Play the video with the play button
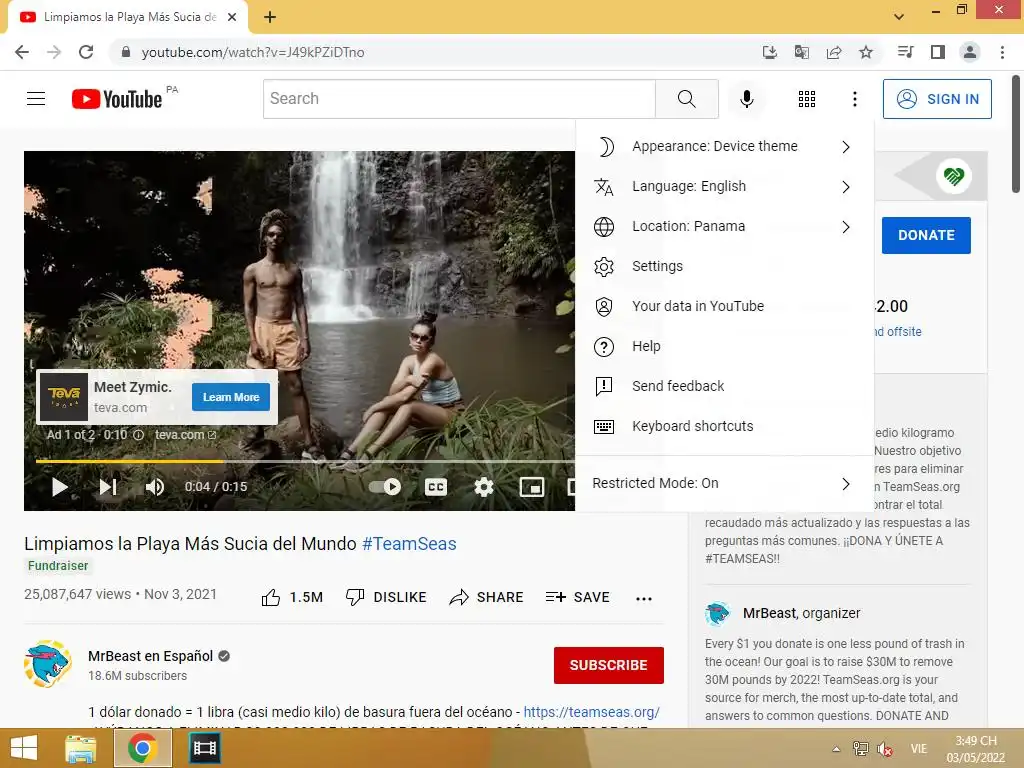Image resolution: width=1024 pixels, height=768 pixels. point(59,487)
